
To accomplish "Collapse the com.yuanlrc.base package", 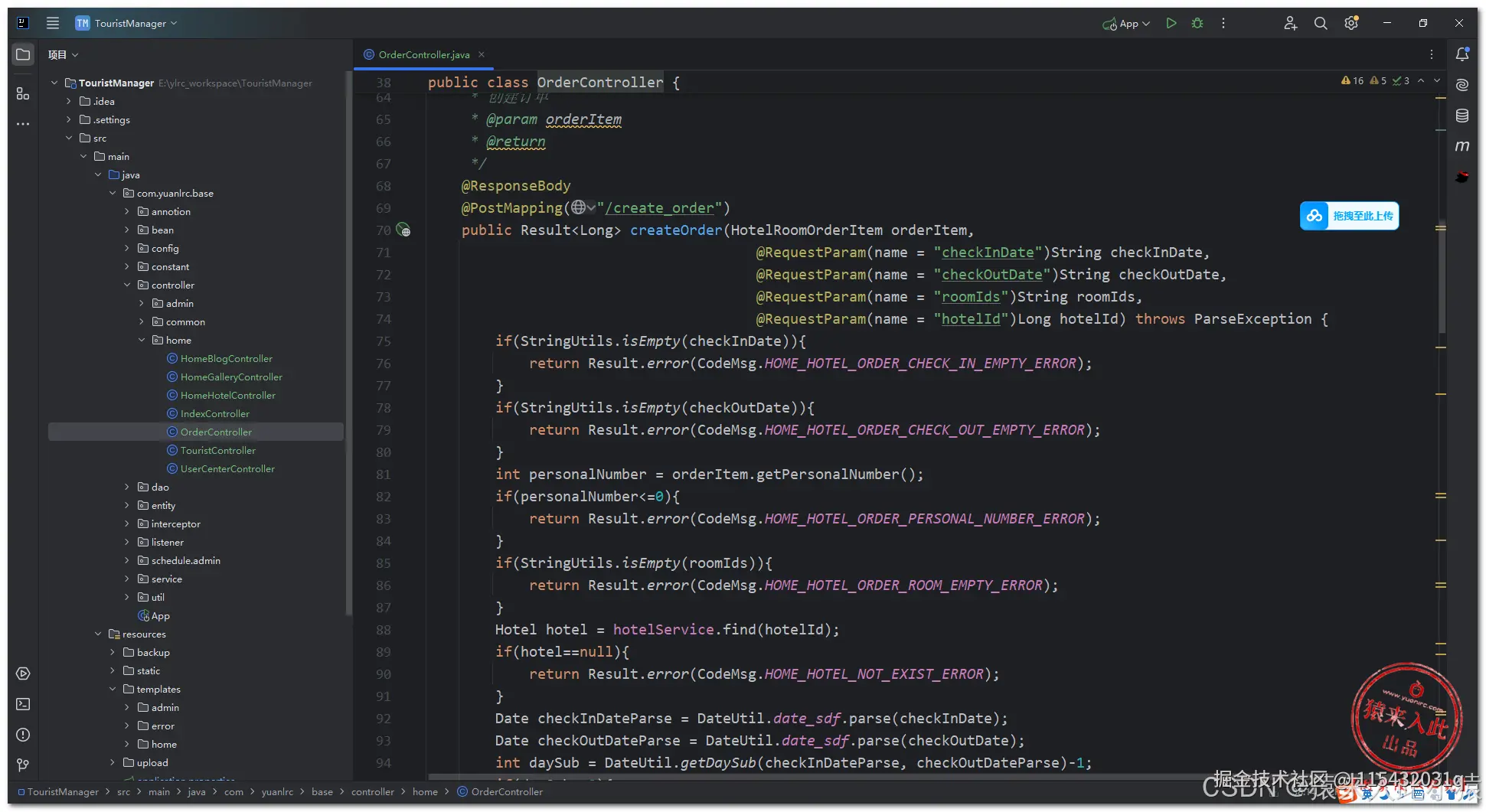I will pos(113,193).
